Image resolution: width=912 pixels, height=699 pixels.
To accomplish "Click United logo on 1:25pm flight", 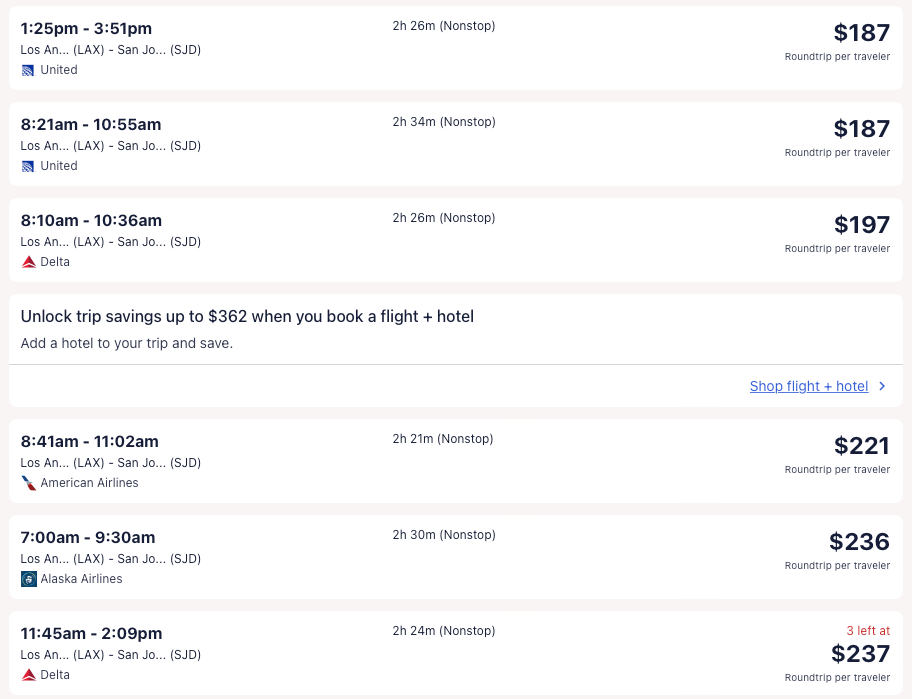I will click(28, 70).
